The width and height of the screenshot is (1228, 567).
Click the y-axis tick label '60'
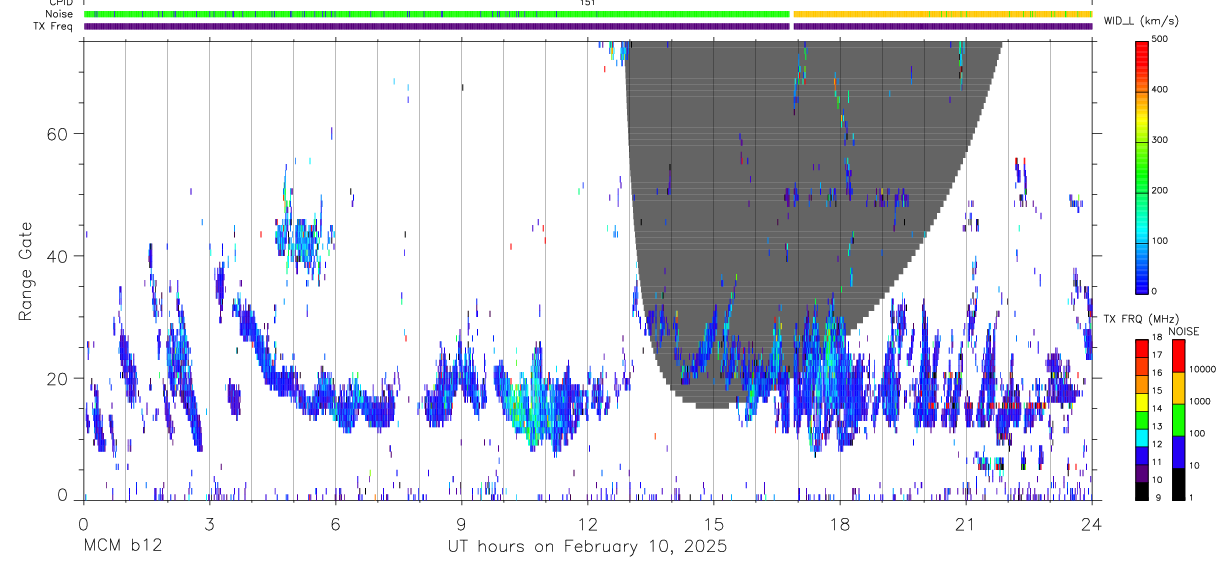tap(58, 133)
